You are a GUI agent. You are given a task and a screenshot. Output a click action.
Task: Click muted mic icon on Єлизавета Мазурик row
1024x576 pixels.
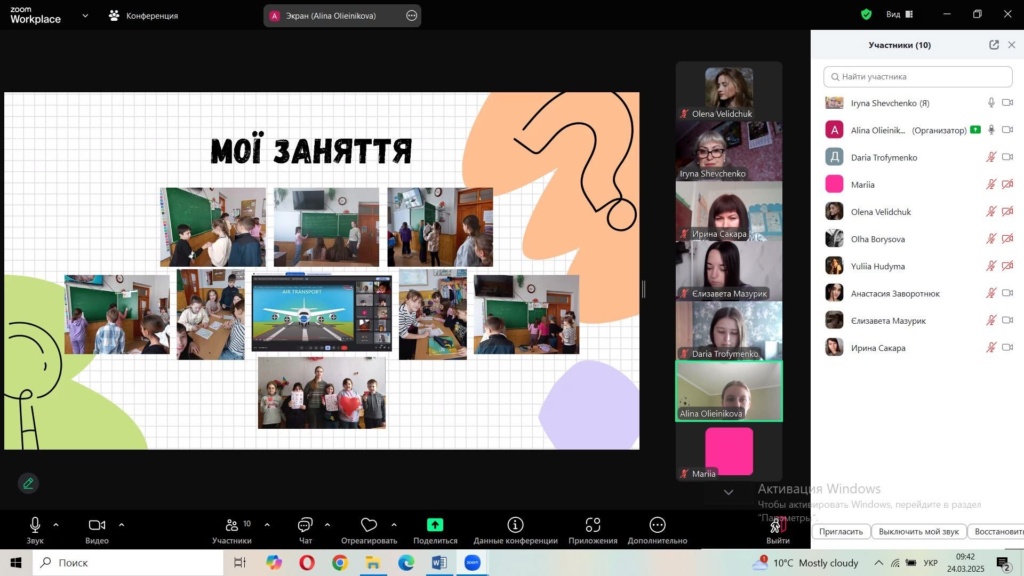[x=991, y=321]
